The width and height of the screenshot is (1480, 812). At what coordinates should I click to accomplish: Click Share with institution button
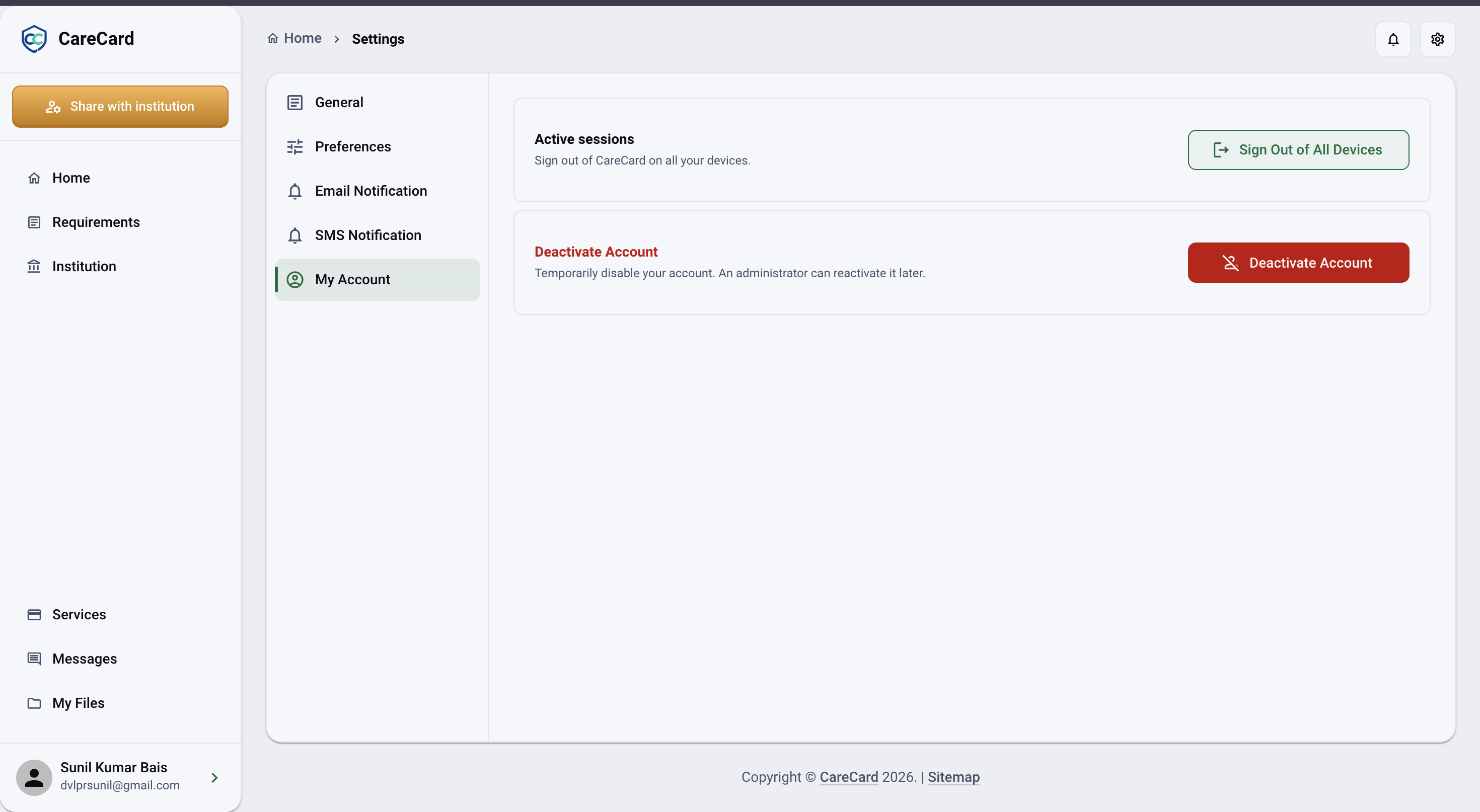(120, 106)
